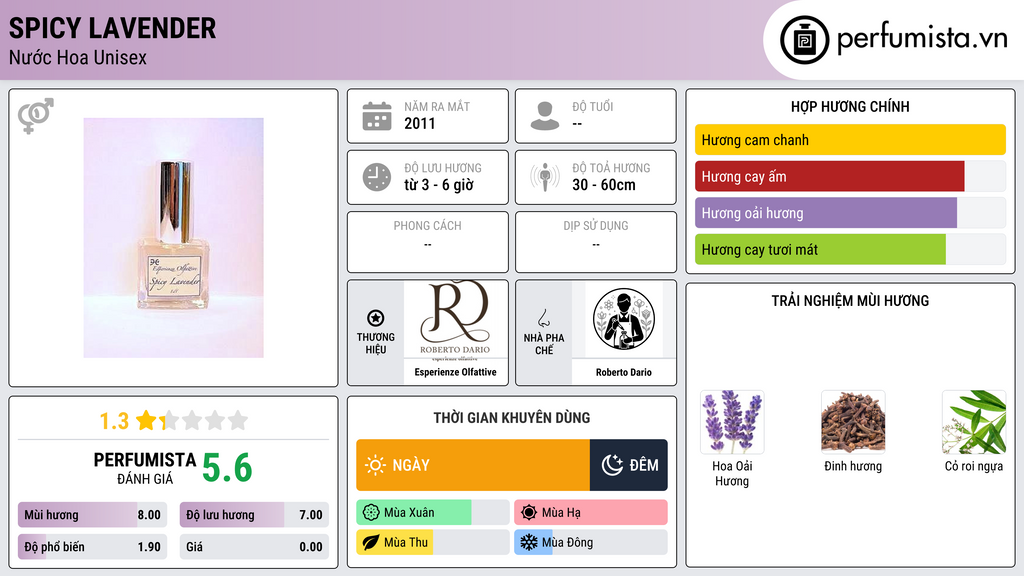Click the last empty rating star
1024x576 pixels.
tap(238, 420)
